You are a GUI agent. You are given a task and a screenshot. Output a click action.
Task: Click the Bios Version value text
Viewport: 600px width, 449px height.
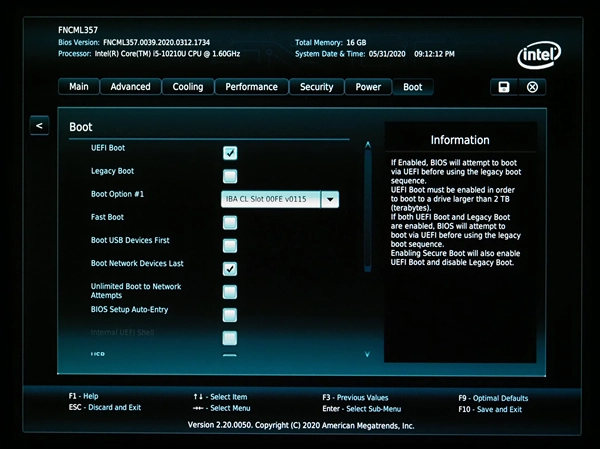(x=157, y=42)
